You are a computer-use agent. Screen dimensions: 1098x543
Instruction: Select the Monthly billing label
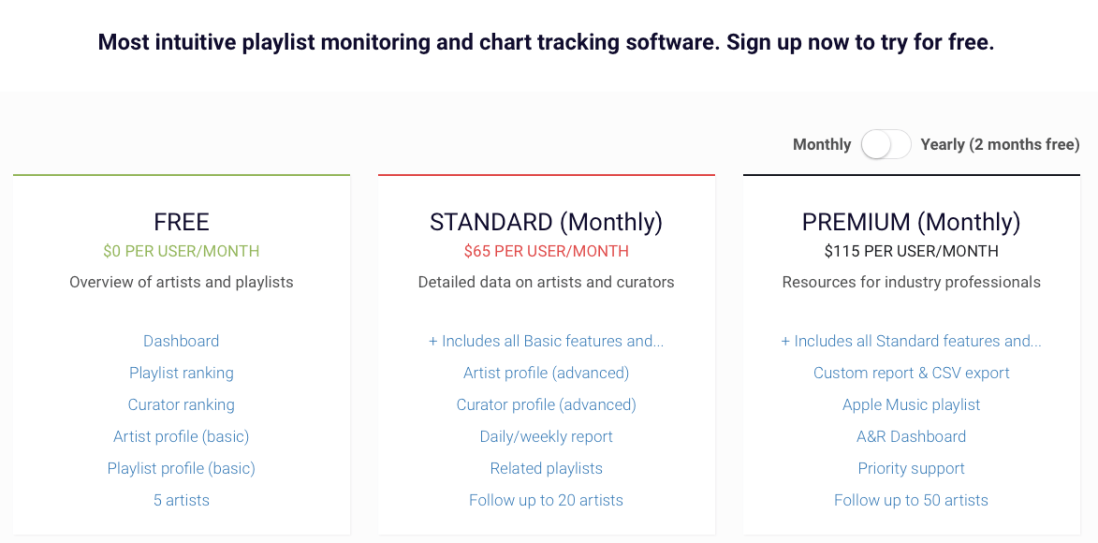click(821, 144)
